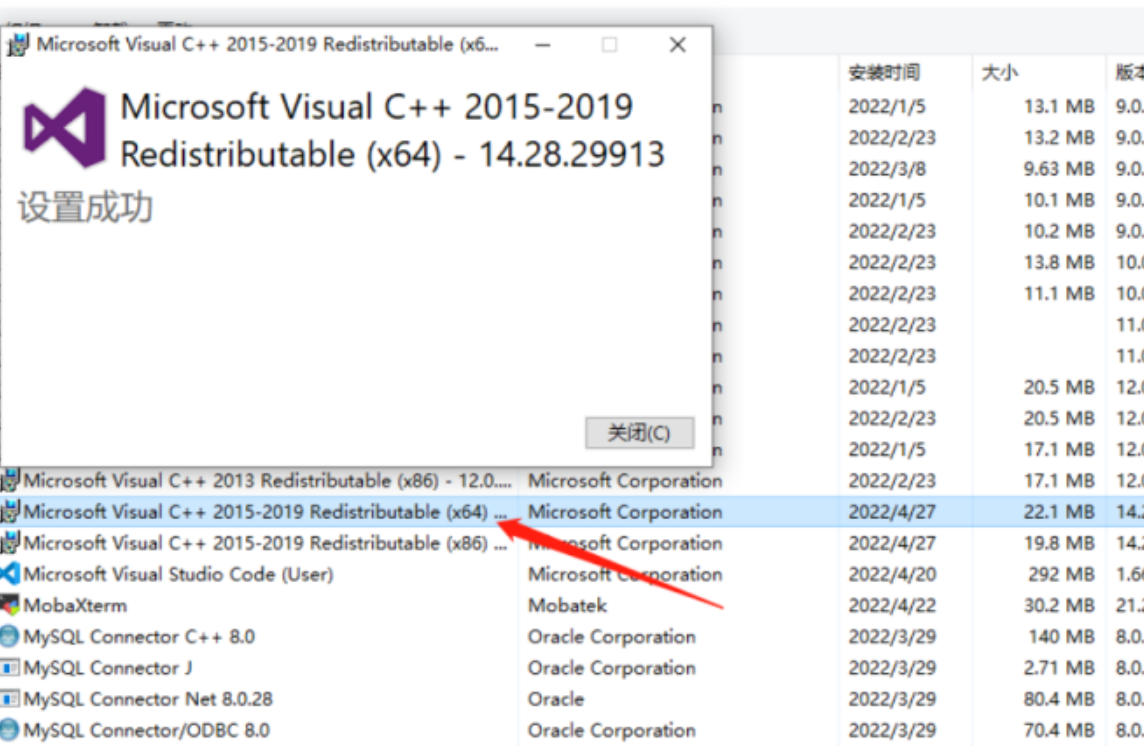1144x746 pixels.
Task: Sort list by 大小 column header
Action: pyautogui.click(x=1000, y=73)
